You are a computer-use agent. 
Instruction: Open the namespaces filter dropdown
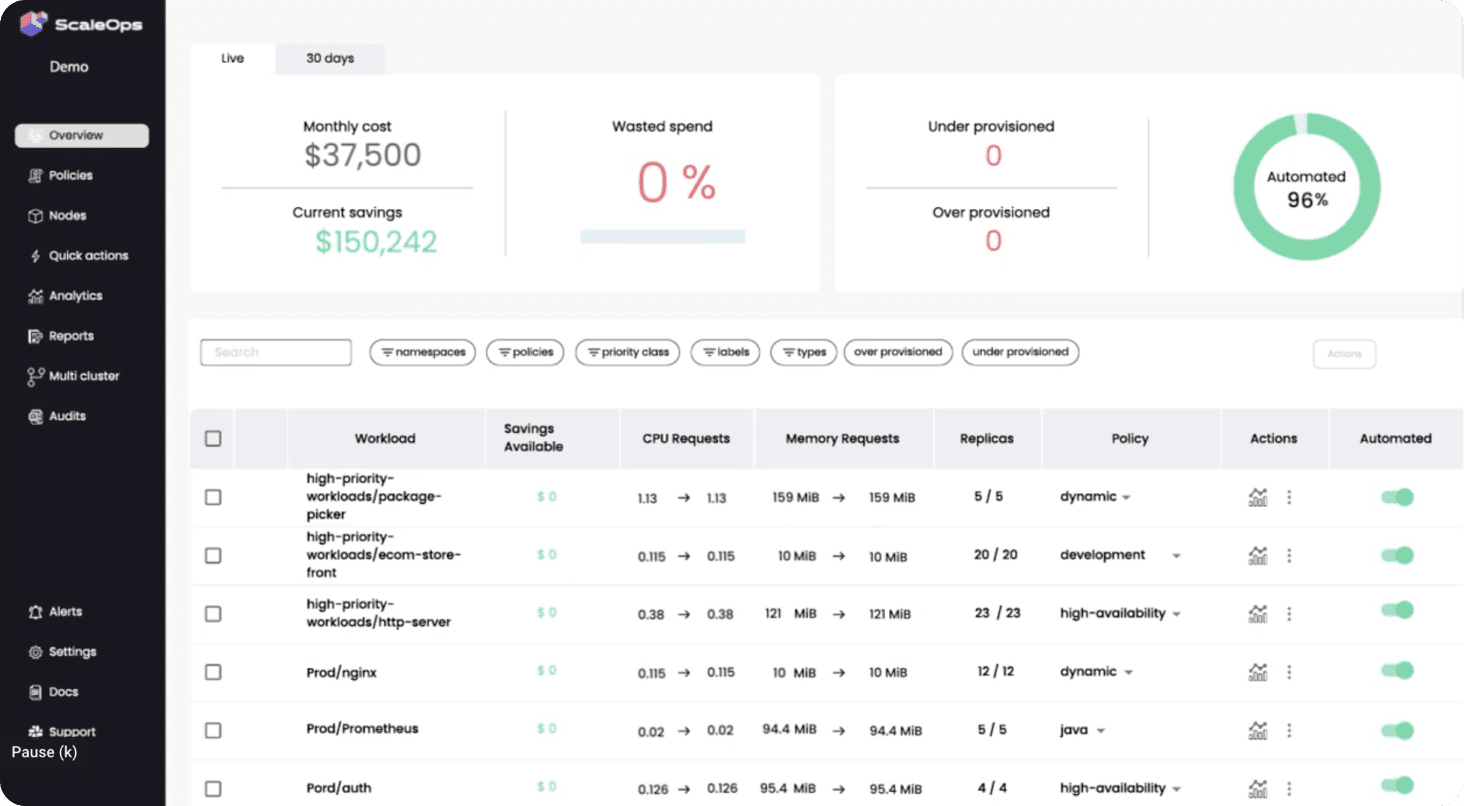pyautogui.click(x=422, y=352)
